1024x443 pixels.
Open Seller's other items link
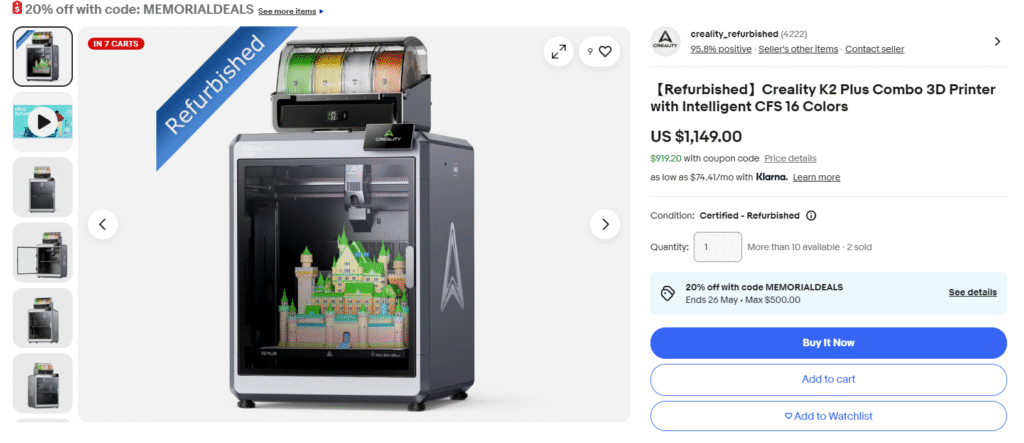click(x=798, y=49)
